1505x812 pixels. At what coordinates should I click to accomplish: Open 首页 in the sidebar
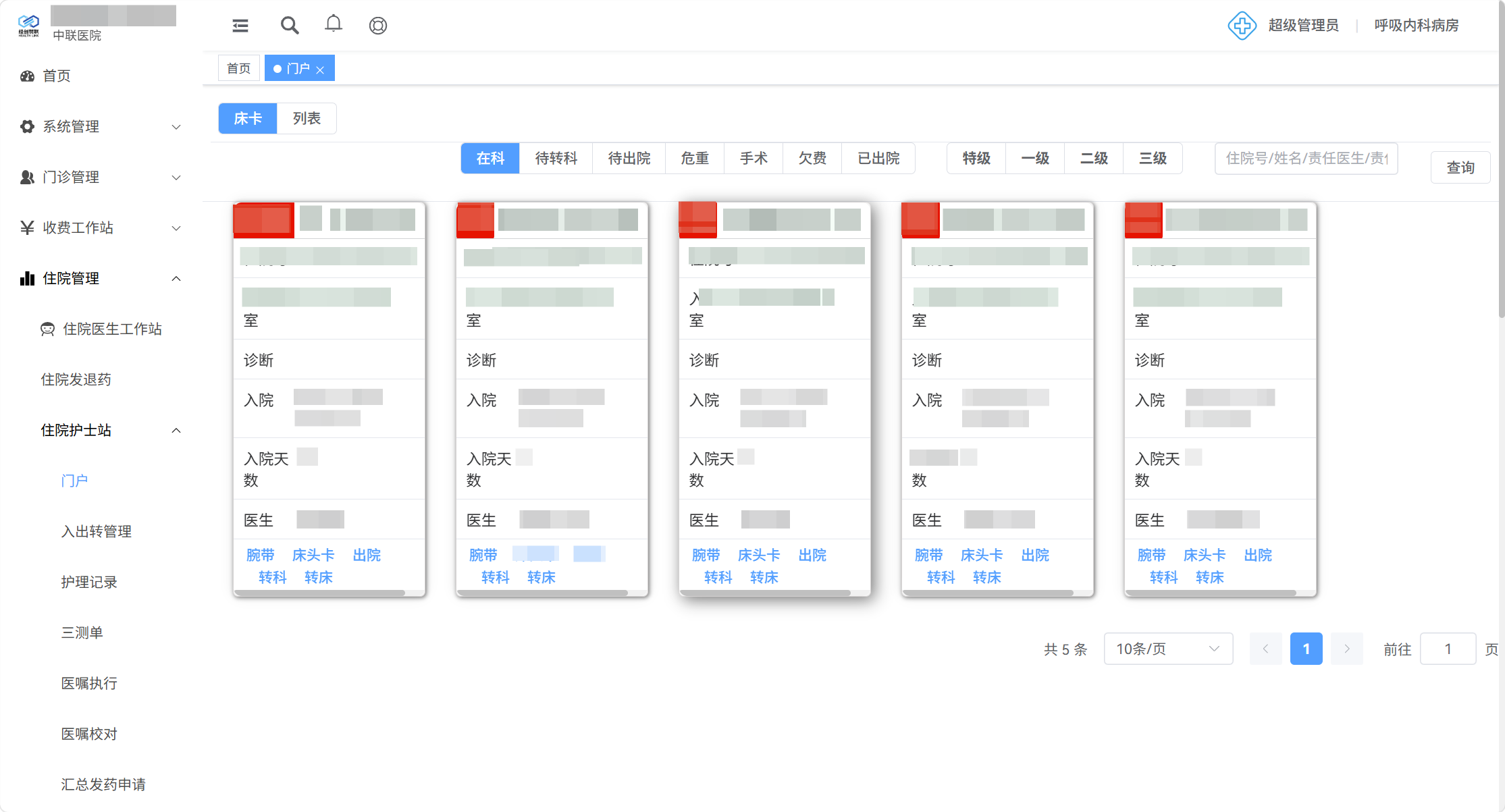point(57,76)
